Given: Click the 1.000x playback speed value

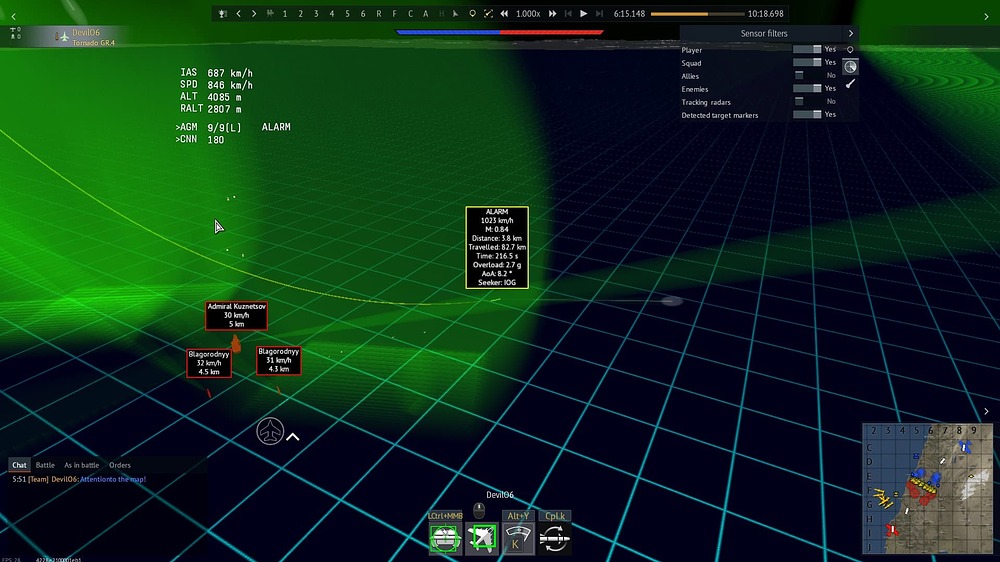Looking at the screenshot, I should point(528,13).
